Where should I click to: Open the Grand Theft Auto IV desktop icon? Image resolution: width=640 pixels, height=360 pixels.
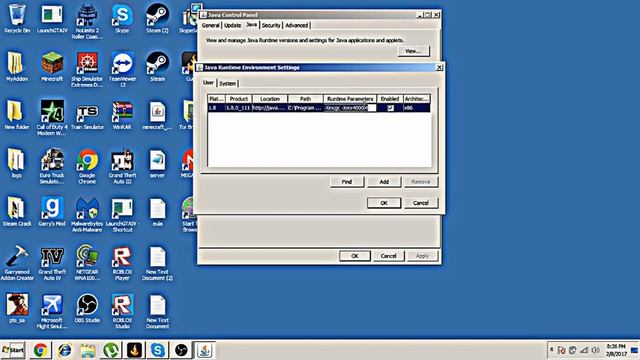[52, 262]
